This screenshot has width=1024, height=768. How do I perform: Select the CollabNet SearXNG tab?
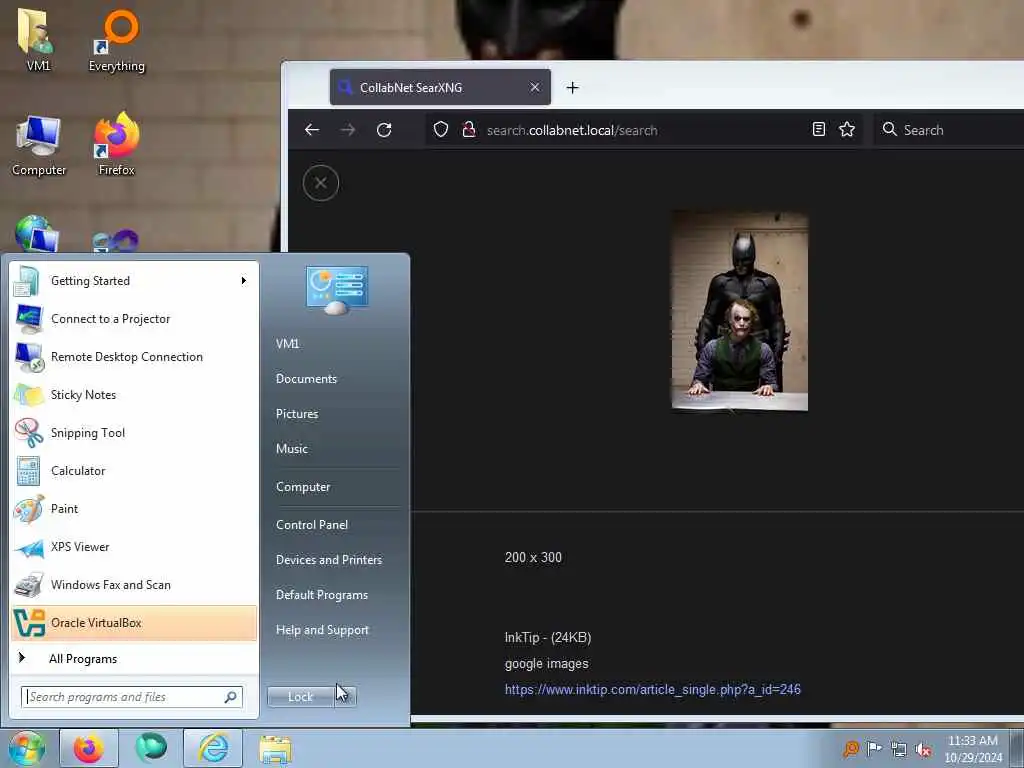[440, 87]
